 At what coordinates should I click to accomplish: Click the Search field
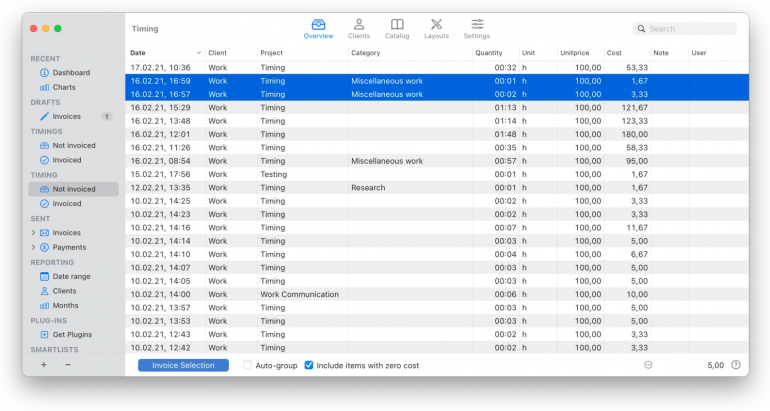(x=685, y=29)
